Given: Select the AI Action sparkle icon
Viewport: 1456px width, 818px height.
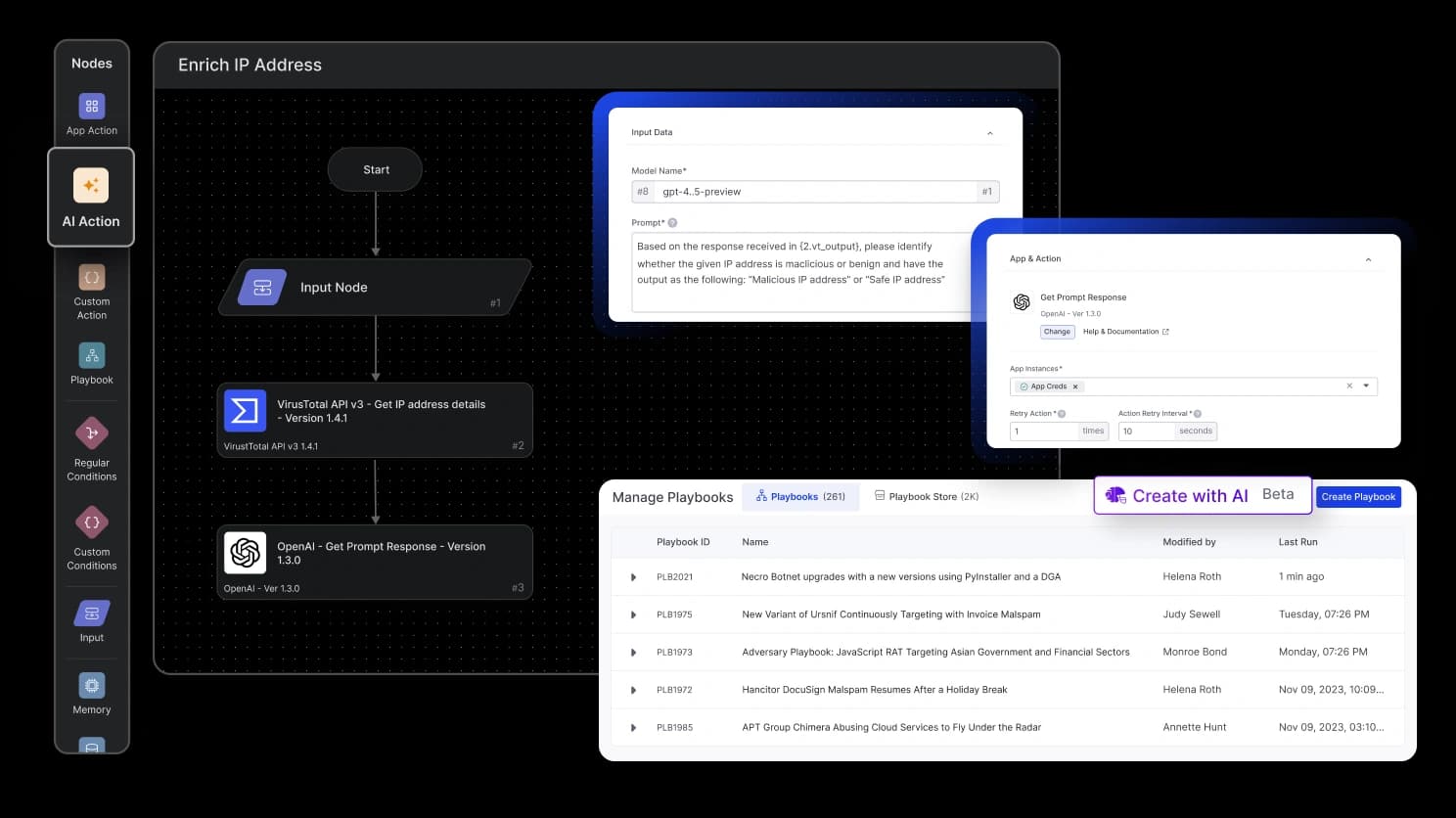Looking at the screenshot, I should (x=91, y=185).
